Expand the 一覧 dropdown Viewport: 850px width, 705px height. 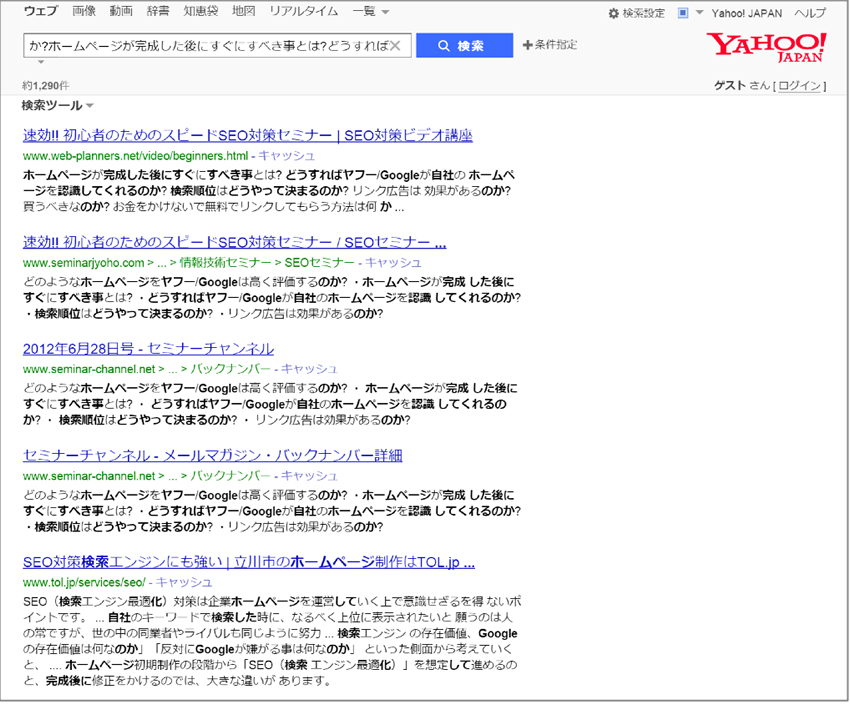tap(371, 11)
